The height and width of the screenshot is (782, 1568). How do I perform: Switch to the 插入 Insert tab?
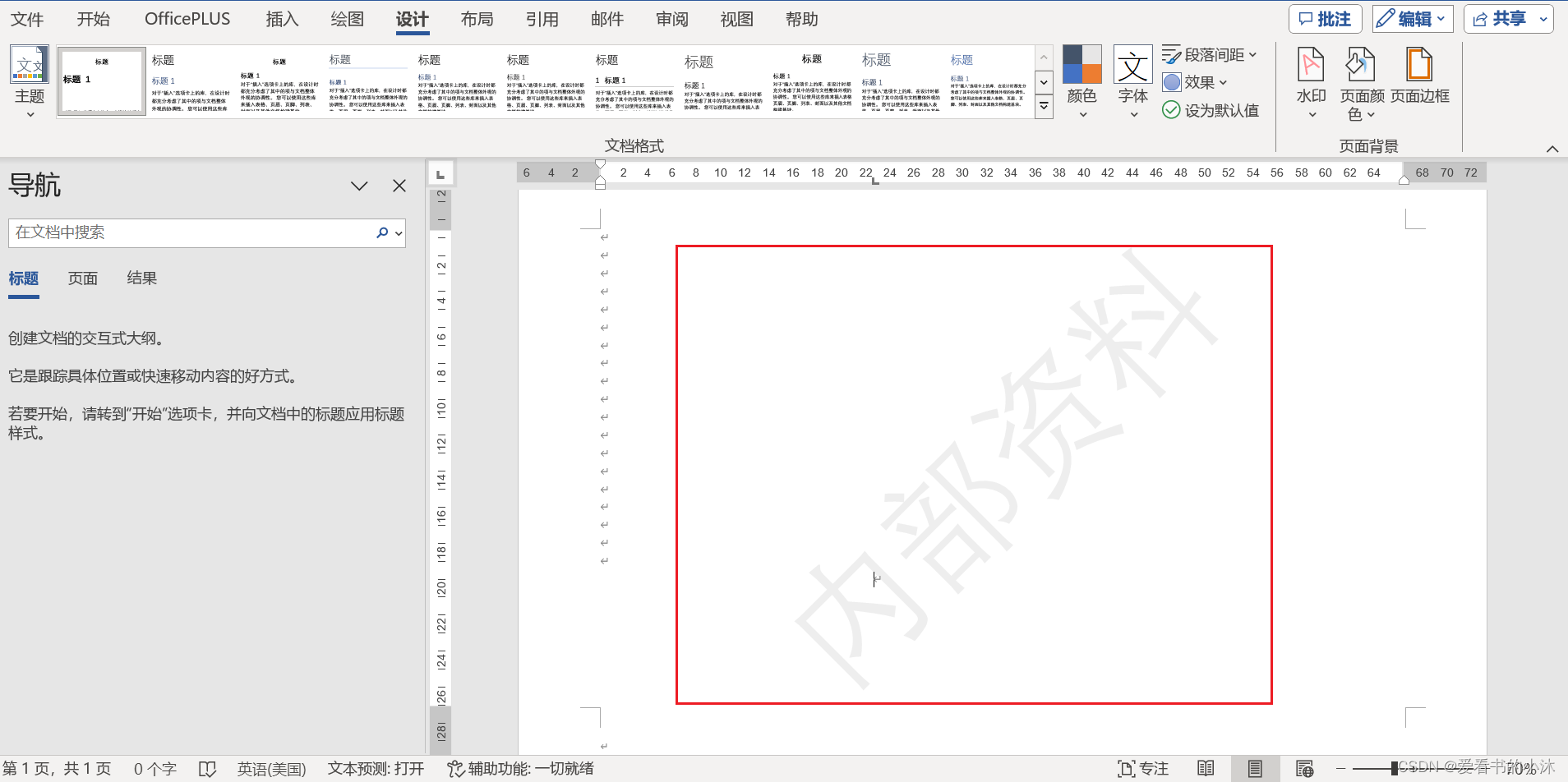click(282, 19)
